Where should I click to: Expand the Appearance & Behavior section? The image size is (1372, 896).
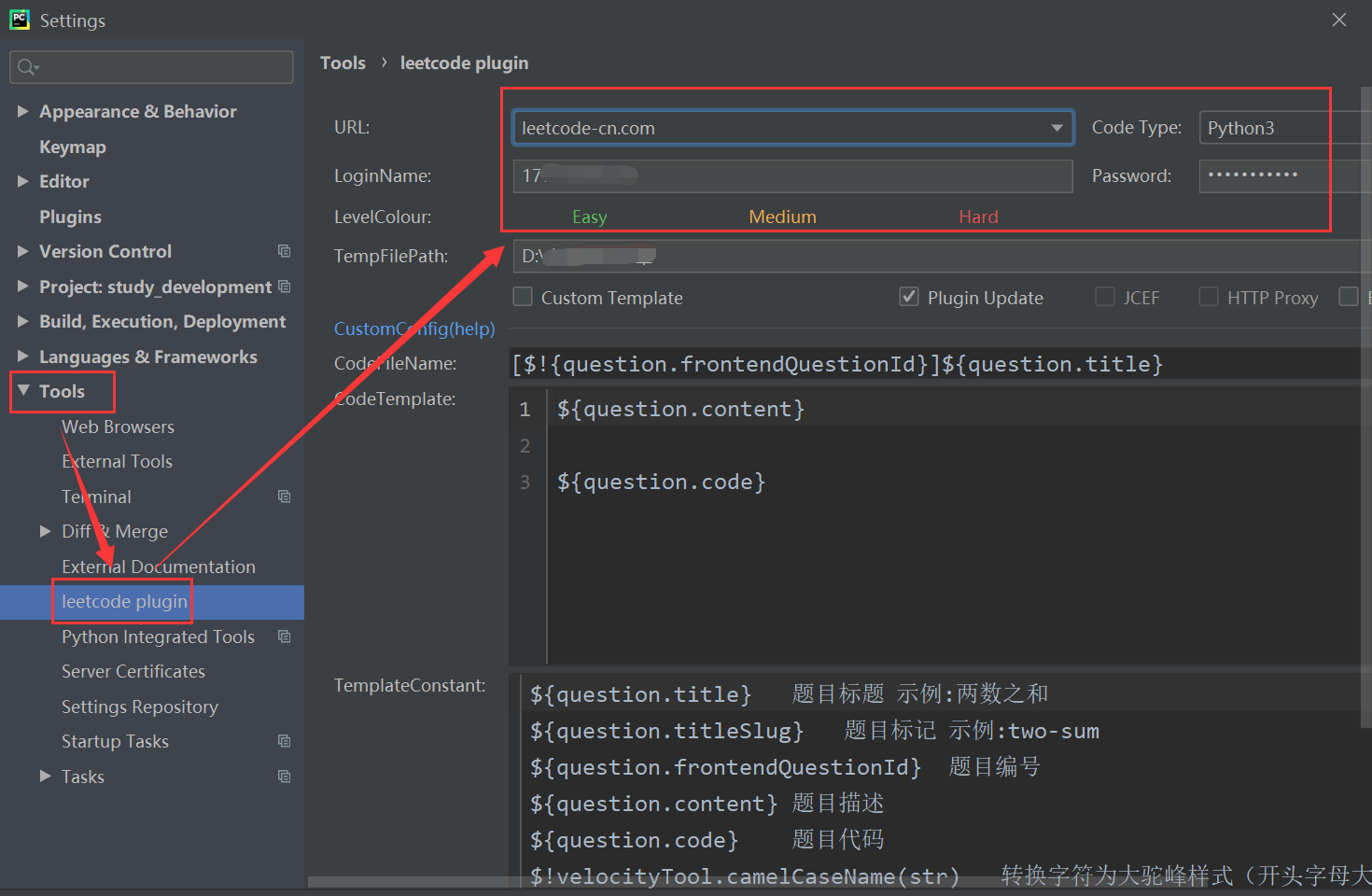pyautogui.click(x=23, y=111)
